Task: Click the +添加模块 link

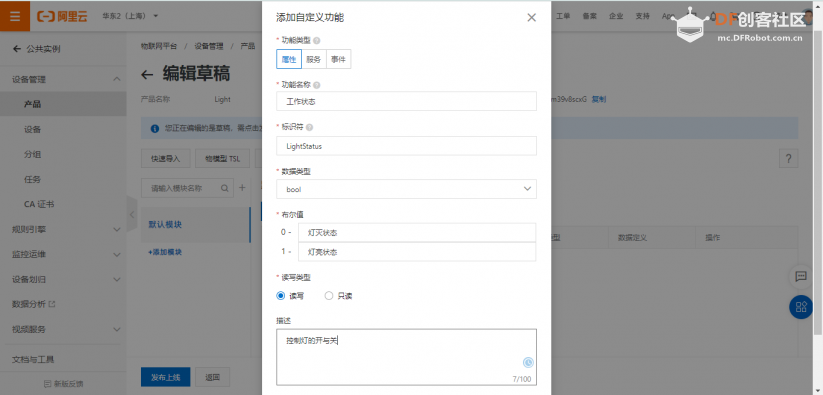Action: click(165, 252)
